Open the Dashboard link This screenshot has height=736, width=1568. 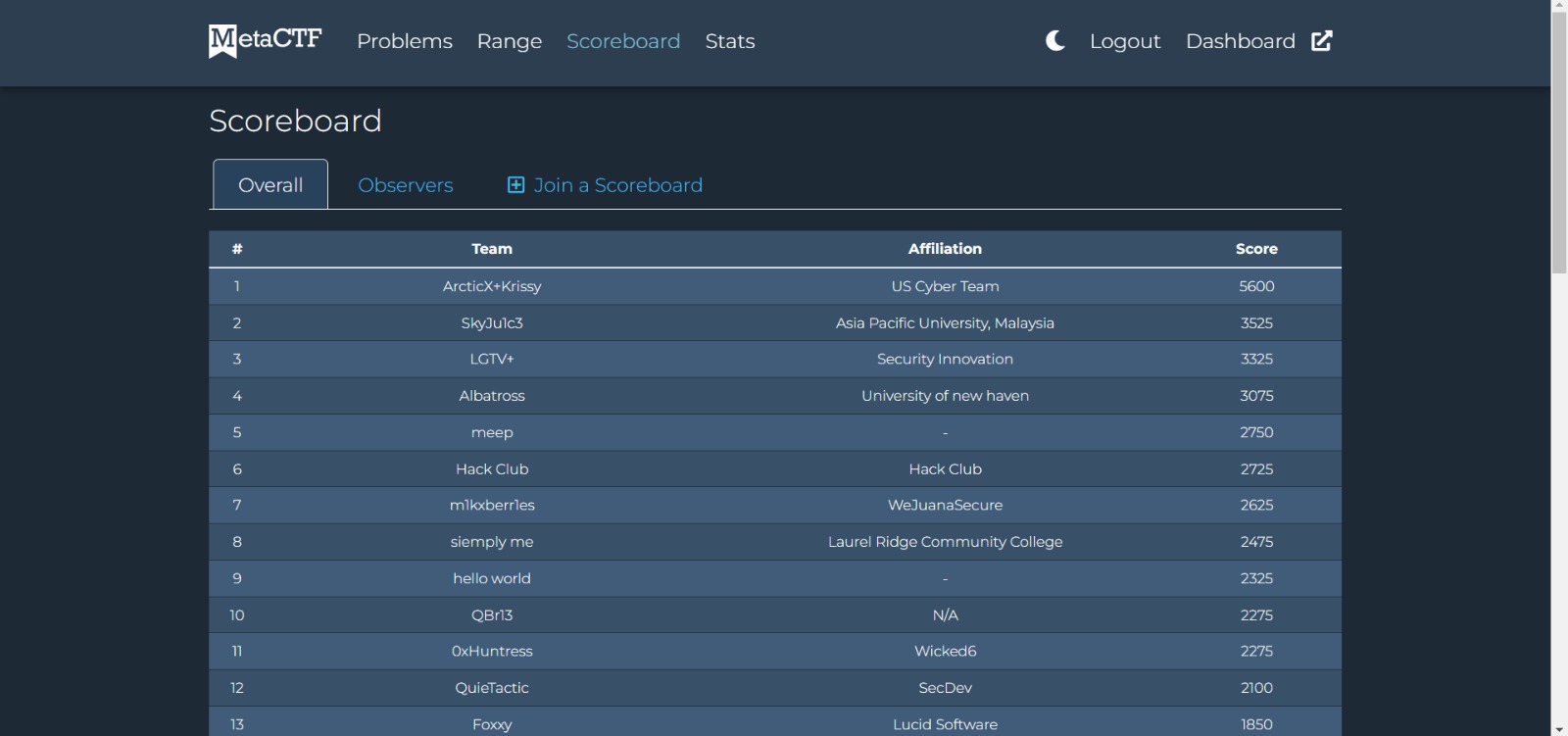tap(1241, 41)
